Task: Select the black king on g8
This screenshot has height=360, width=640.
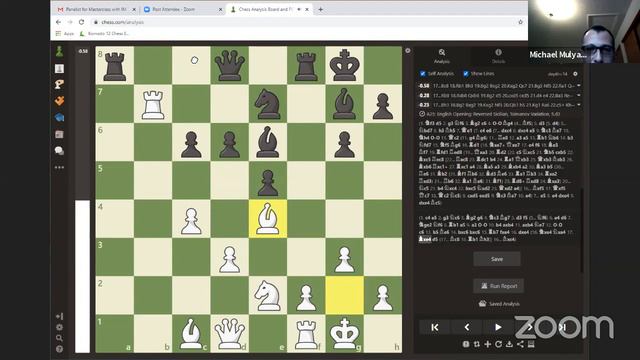Action: [x=344, y=66]
